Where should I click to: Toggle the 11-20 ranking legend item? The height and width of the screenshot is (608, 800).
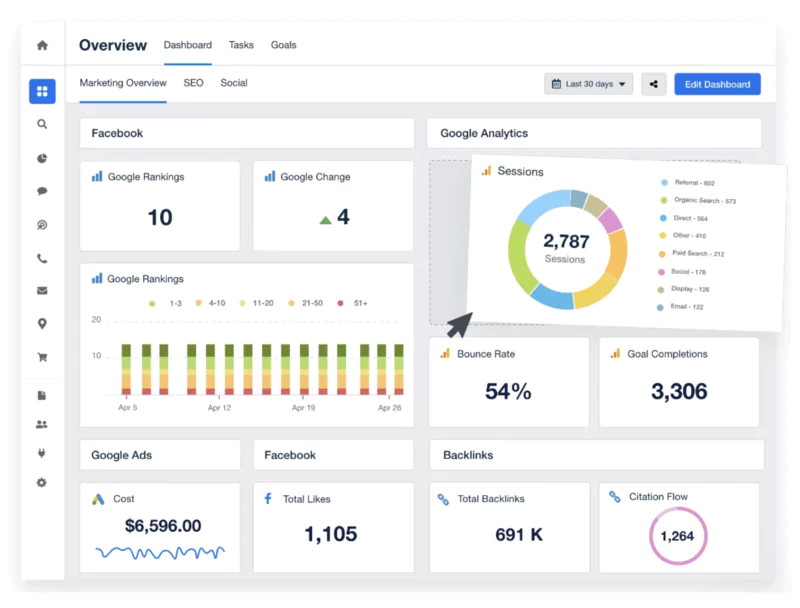tap(257, 303)
